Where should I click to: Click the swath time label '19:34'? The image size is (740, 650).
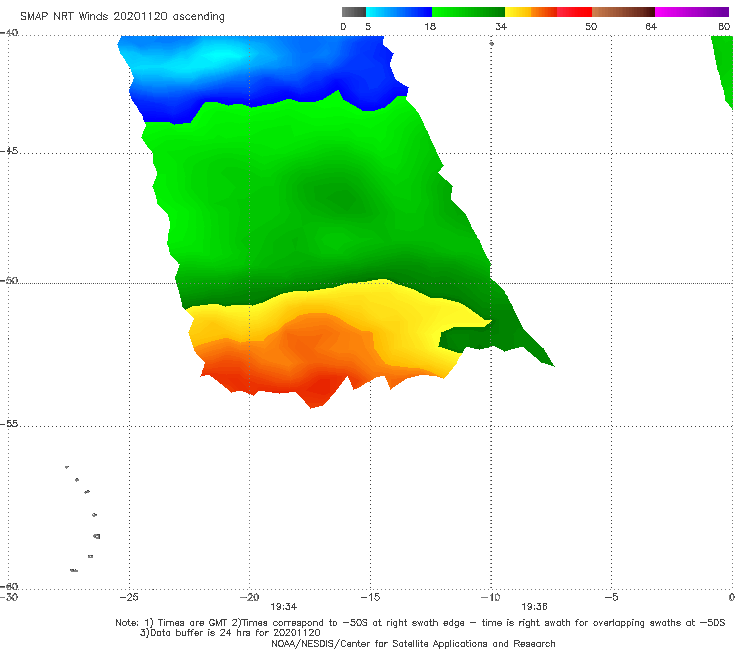tap(283, 607)
